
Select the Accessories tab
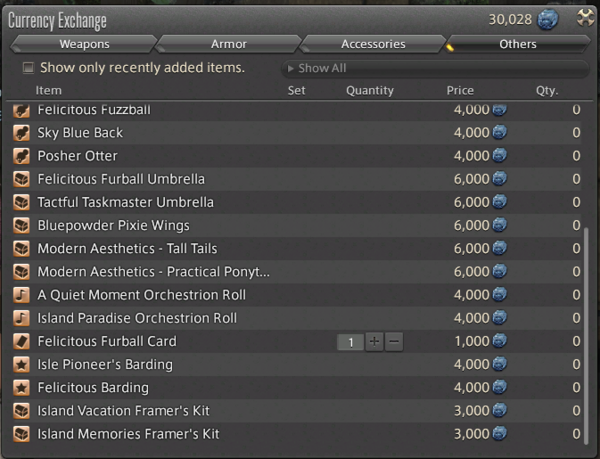[373, 44]
